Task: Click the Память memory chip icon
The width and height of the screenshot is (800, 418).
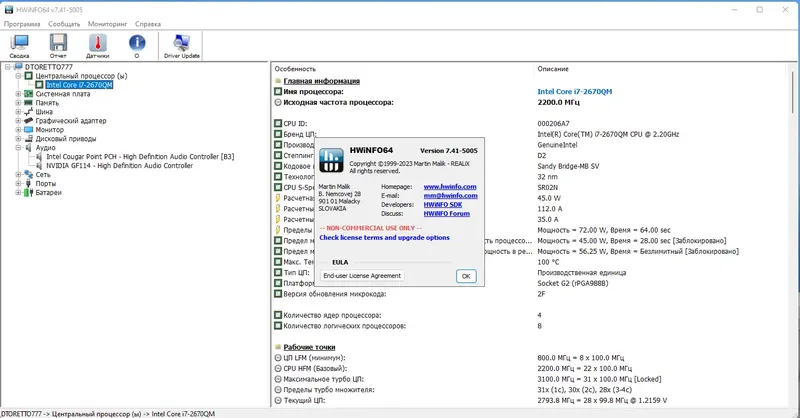Action: tap(29, 103)
